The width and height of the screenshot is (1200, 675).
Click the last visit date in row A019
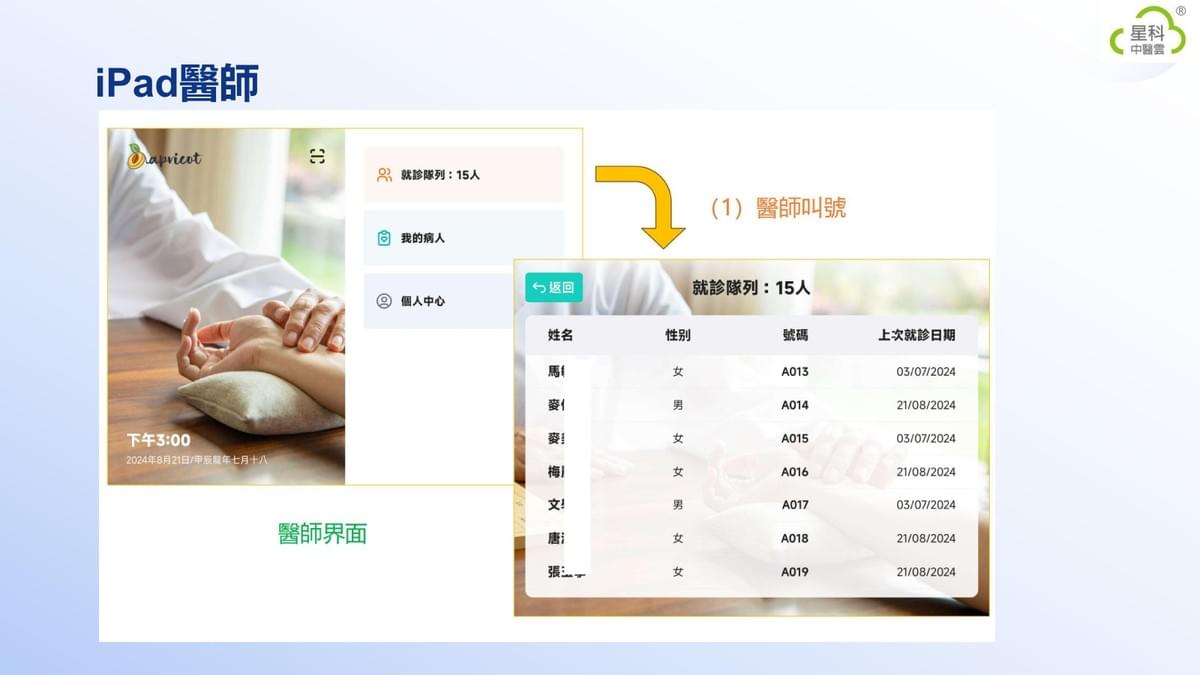click(926, 572)
